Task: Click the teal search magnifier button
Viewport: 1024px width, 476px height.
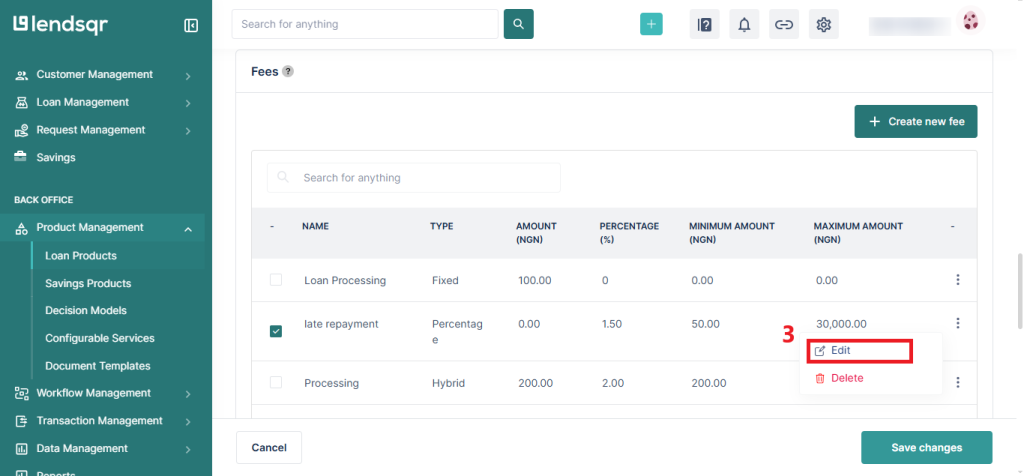Action: point(518,24)
